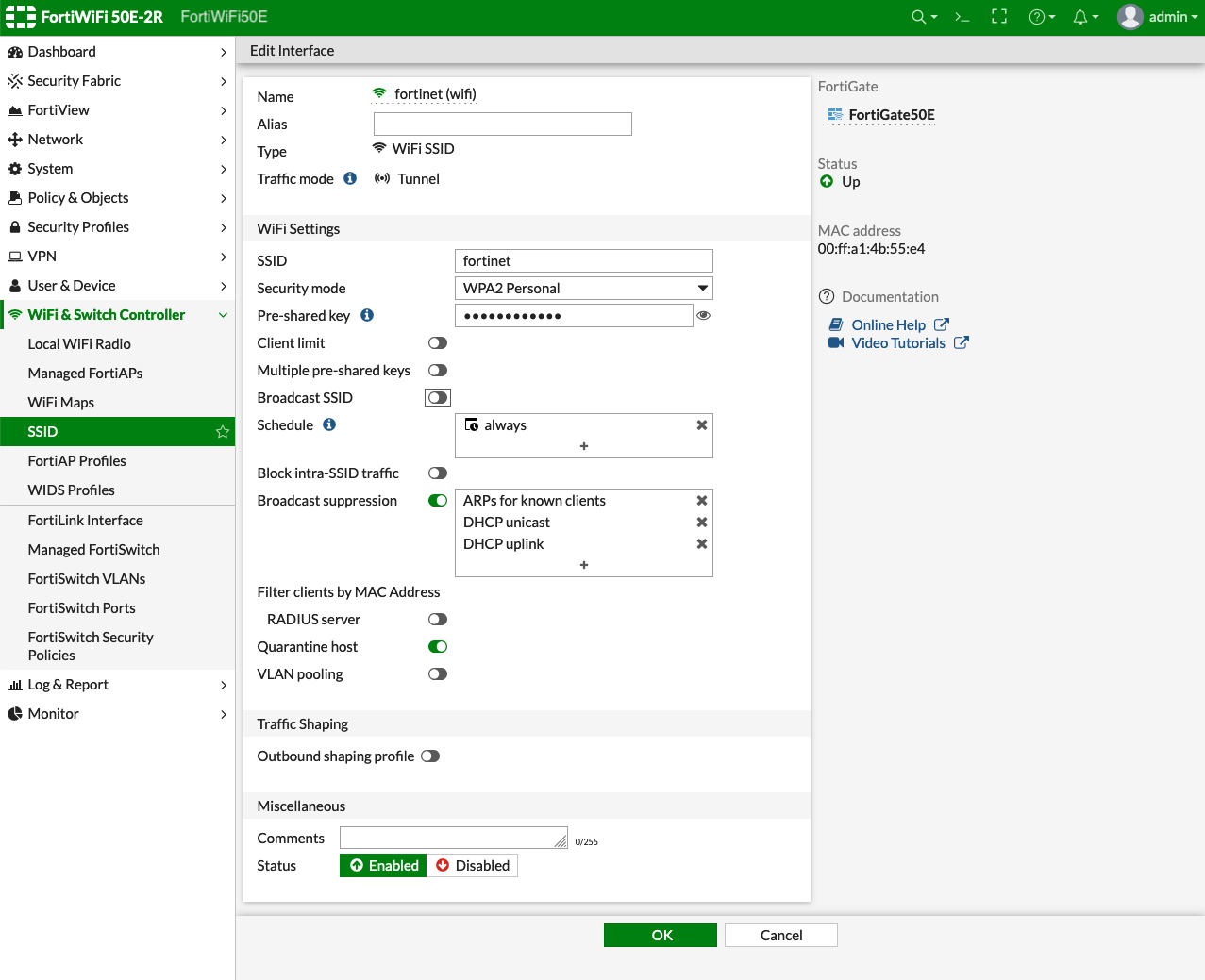Click the Comments text box
The image size is (1205, 980).
coord(454,838)
